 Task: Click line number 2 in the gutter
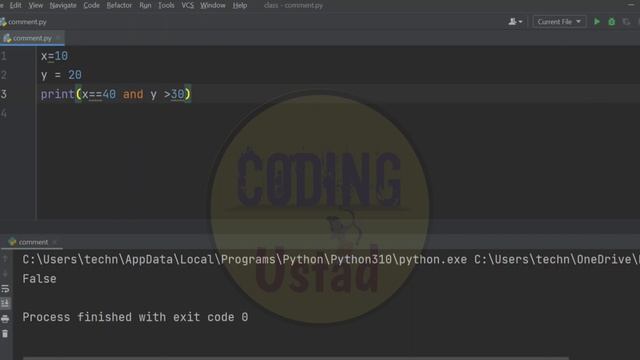[4, 75]
